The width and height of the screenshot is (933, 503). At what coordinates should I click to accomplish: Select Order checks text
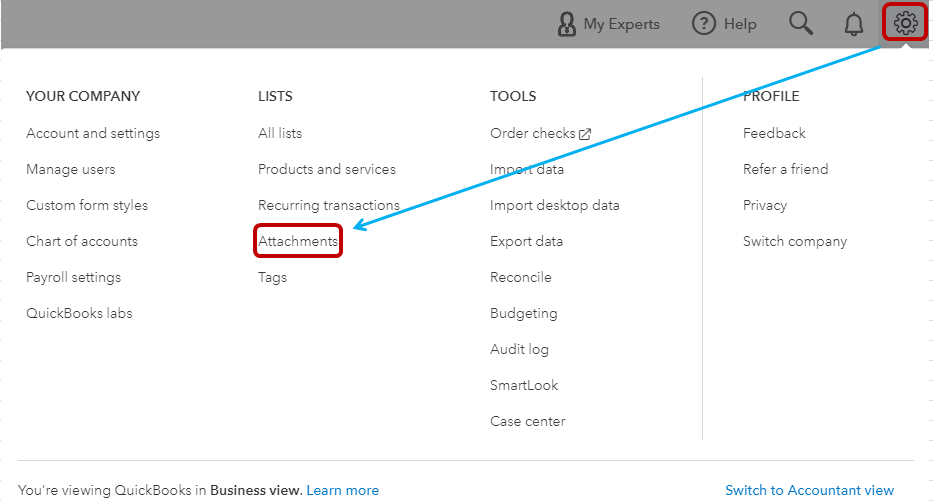pos(533,133)
